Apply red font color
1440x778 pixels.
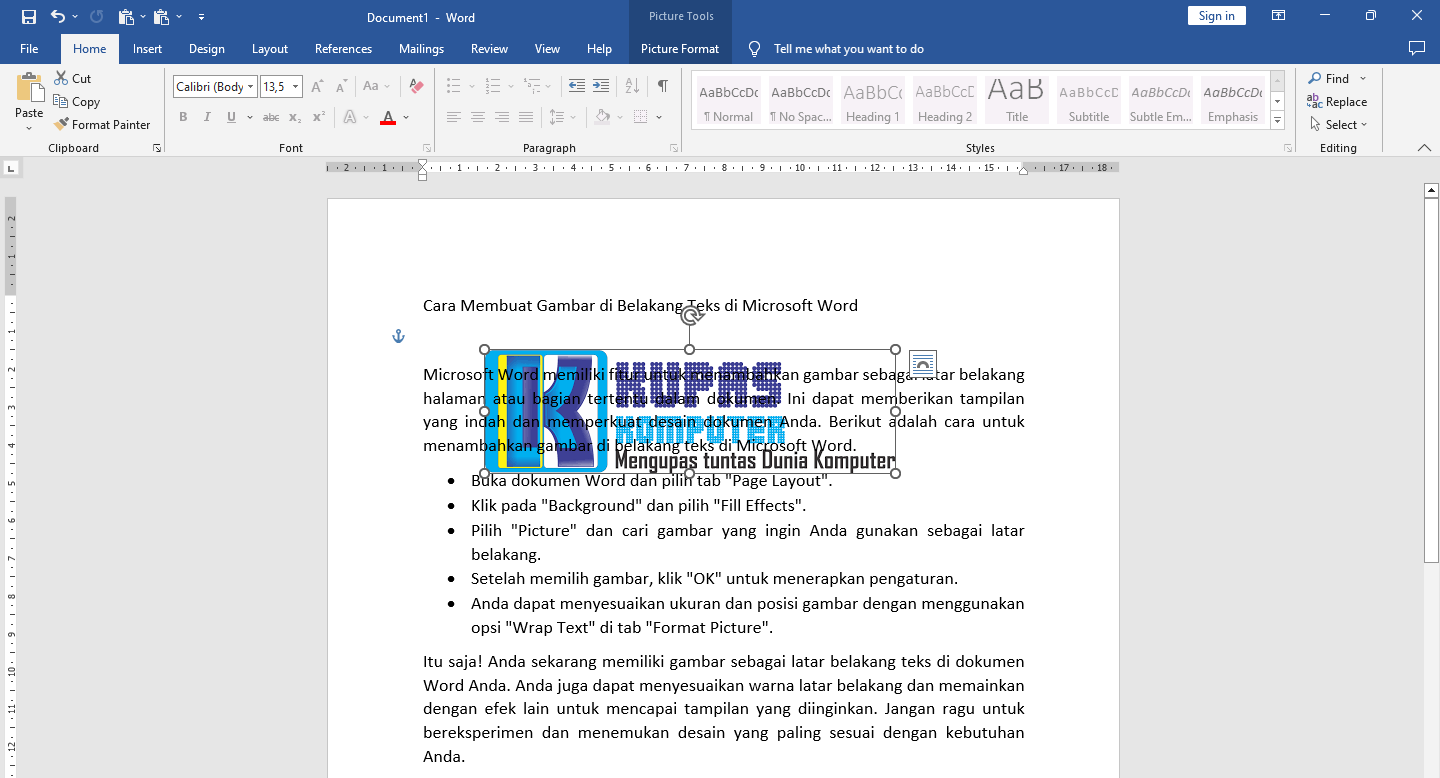[x=388, y=117]
